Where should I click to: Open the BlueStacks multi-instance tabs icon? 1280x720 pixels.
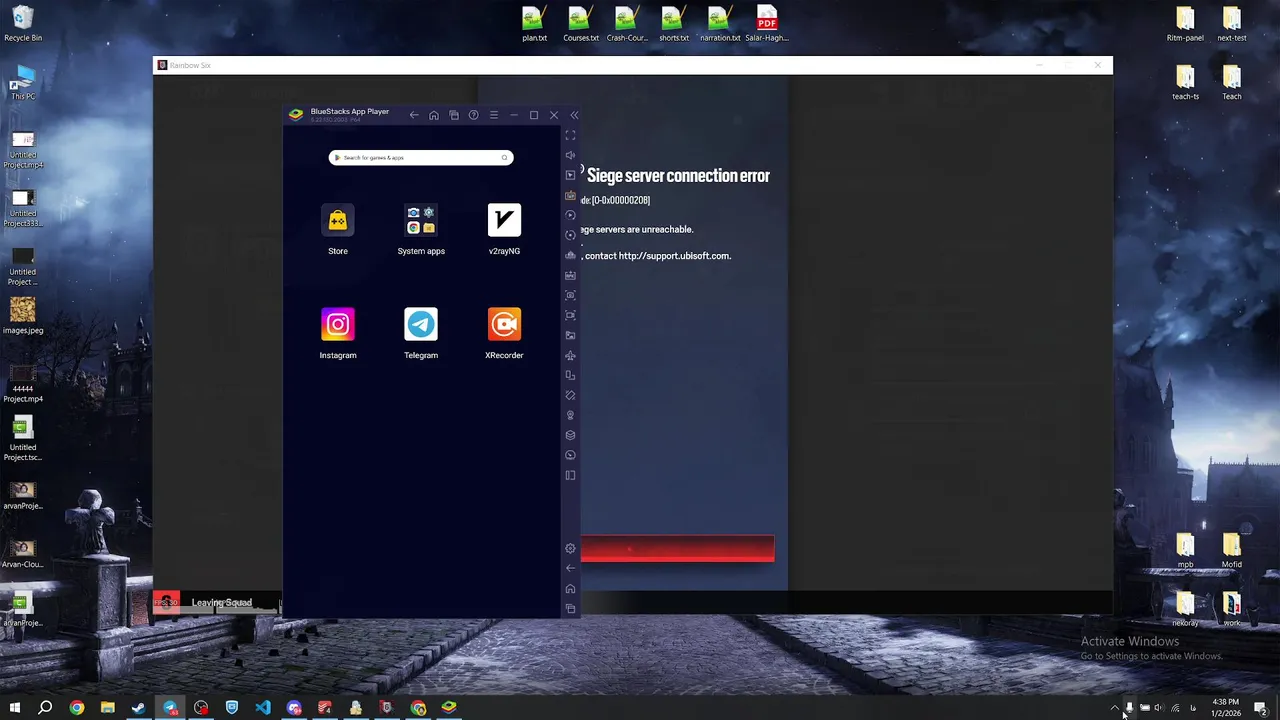pos(454,115)
